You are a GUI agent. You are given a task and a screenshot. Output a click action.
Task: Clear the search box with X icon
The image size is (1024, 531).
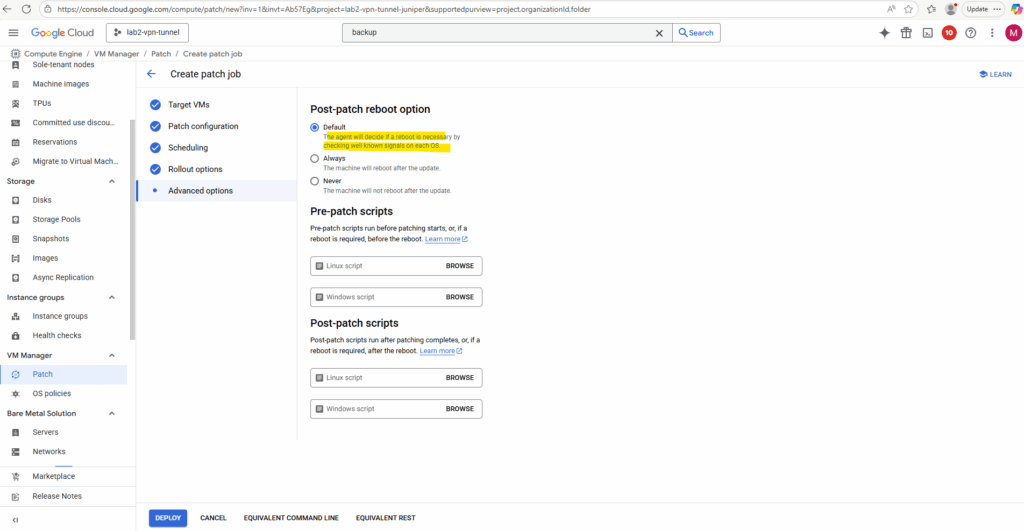(x=659, y=33)
